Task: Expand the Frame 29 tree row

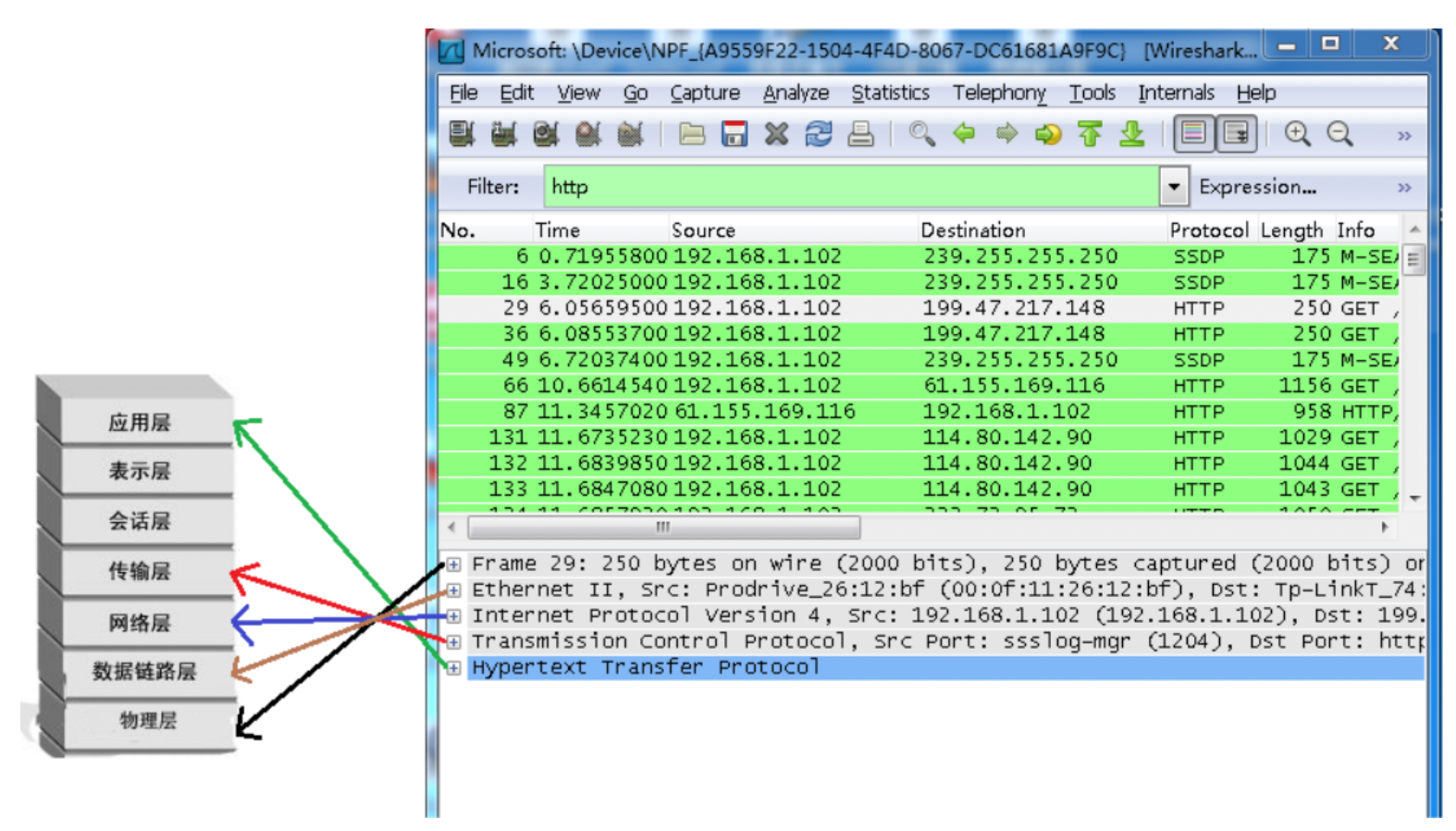Action: coord(453,564)
